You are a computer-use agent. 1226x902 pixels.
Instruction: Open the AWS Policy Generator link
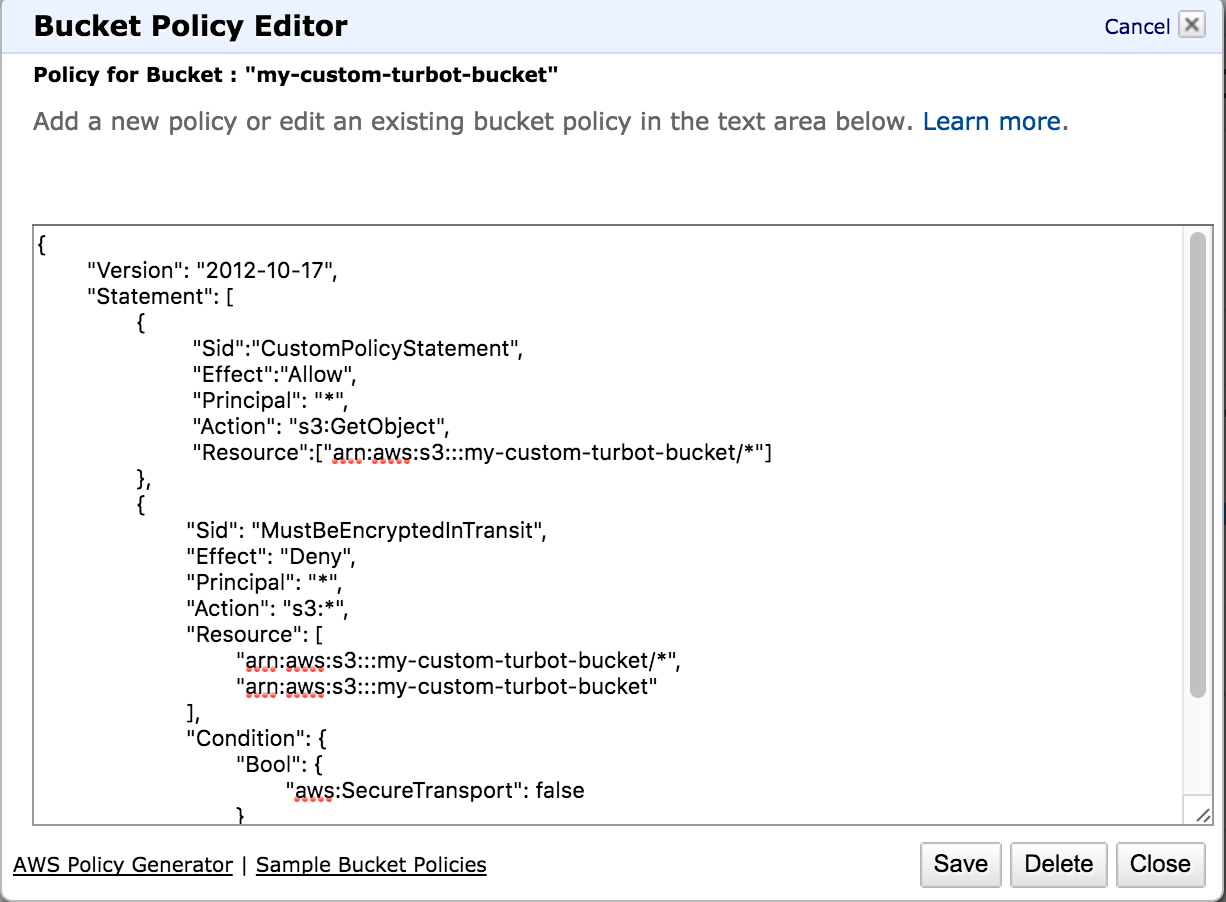(123, 865)
